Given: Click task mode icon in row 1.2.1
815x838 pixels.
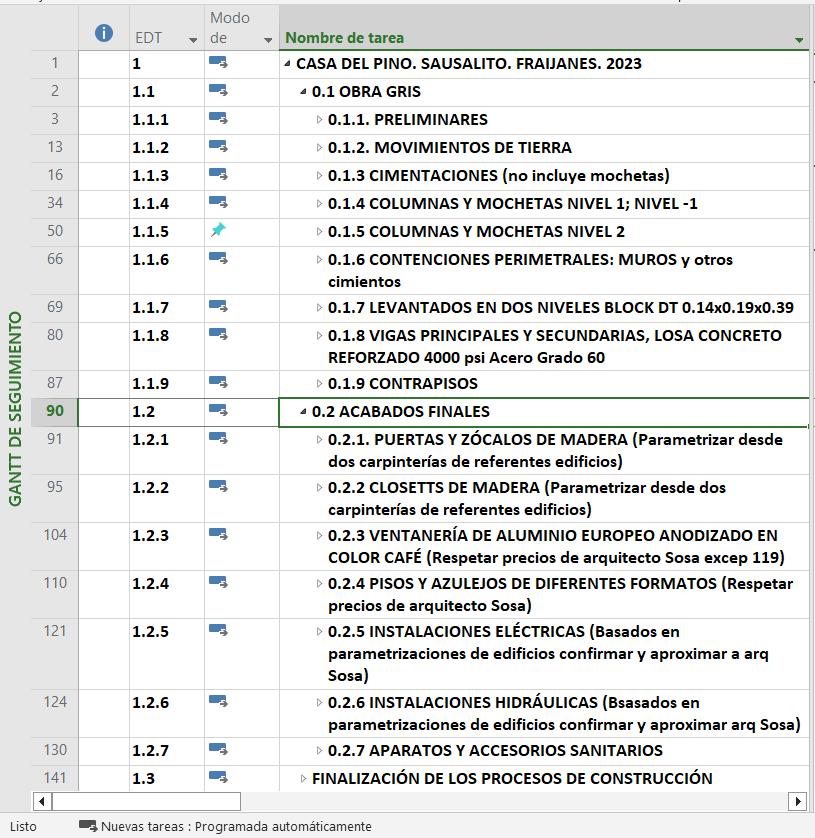Looking at the screenshot, I should tap(218, 438).
